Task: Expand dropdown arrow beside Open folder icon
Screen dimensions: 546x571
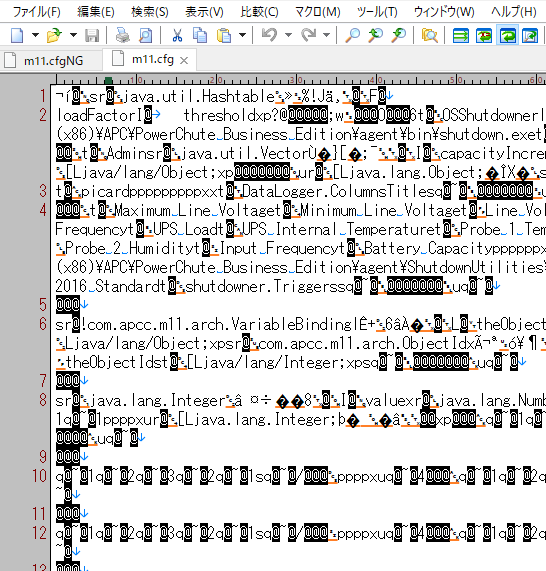Action: pos(73,35)
